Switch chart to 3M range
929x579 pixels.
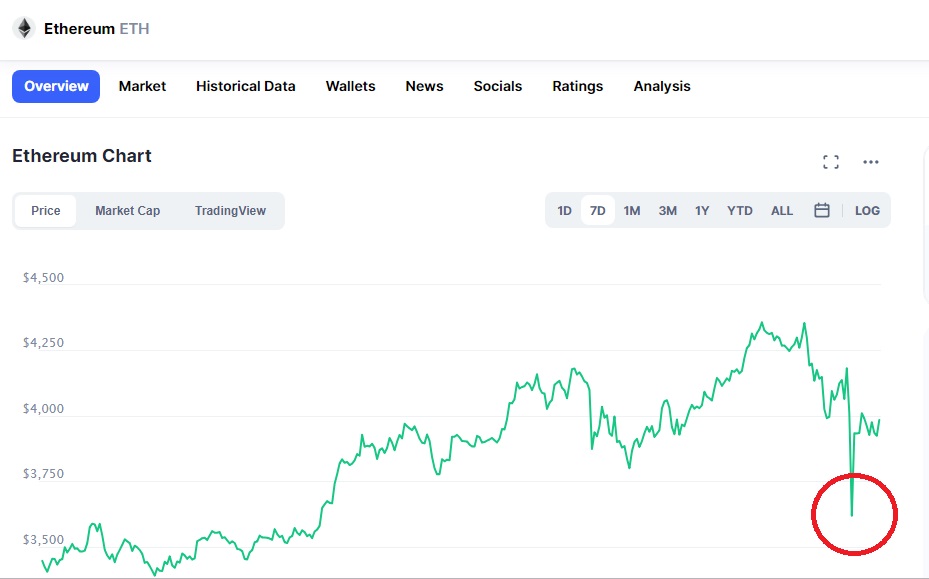(x=668, y=210)
